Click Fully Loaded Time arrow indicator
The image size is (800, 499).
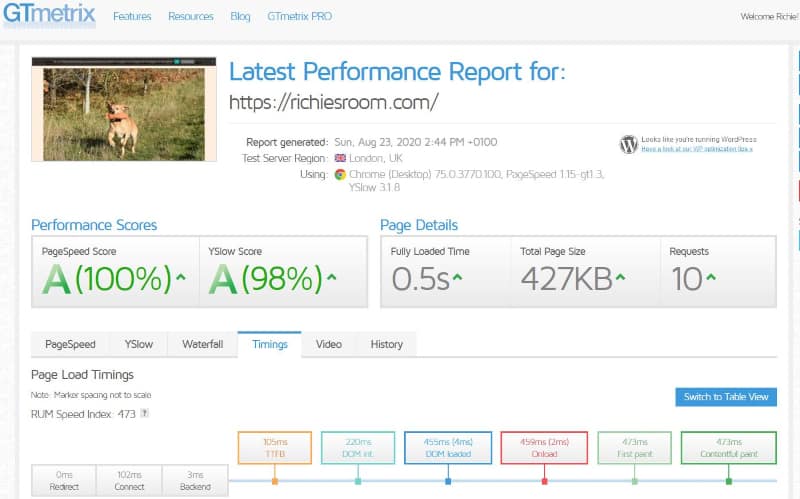click(x=458, y=277)
